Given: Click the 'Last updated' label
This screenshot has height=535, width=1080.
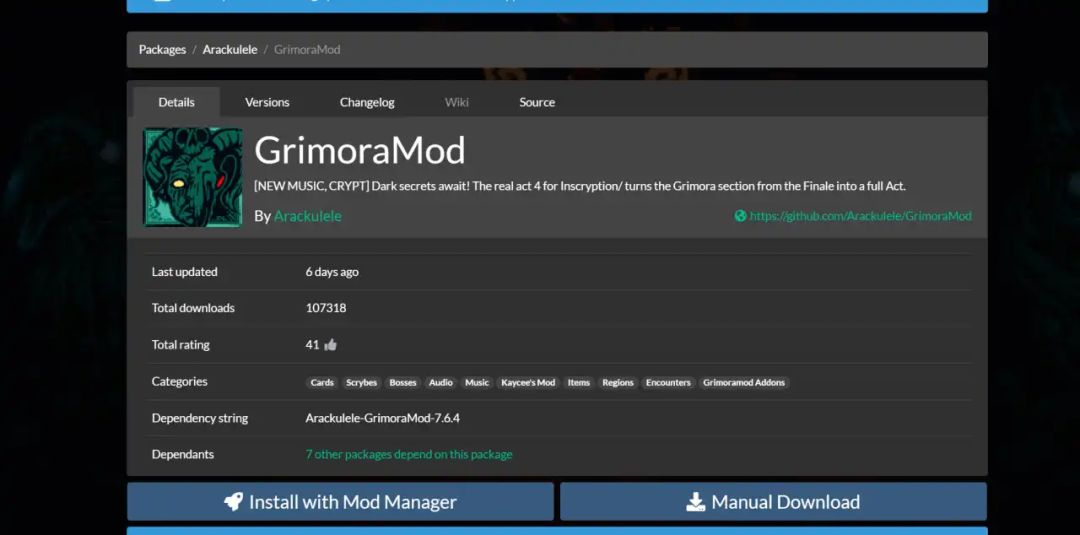Looking at the screenshot, I should coord(185,272).
